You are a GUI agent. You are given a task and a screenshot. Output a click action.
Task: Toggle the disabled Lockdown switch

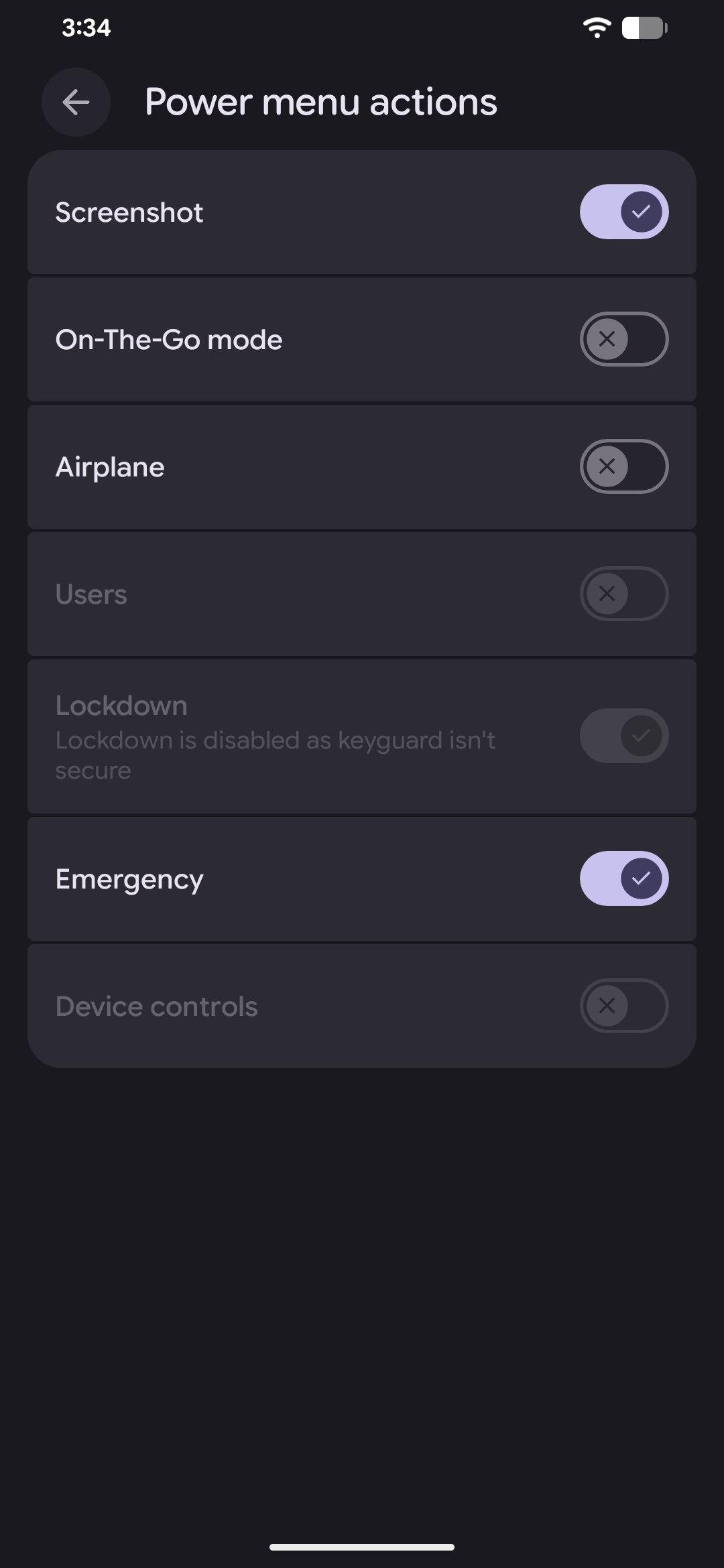click(623, 736)
